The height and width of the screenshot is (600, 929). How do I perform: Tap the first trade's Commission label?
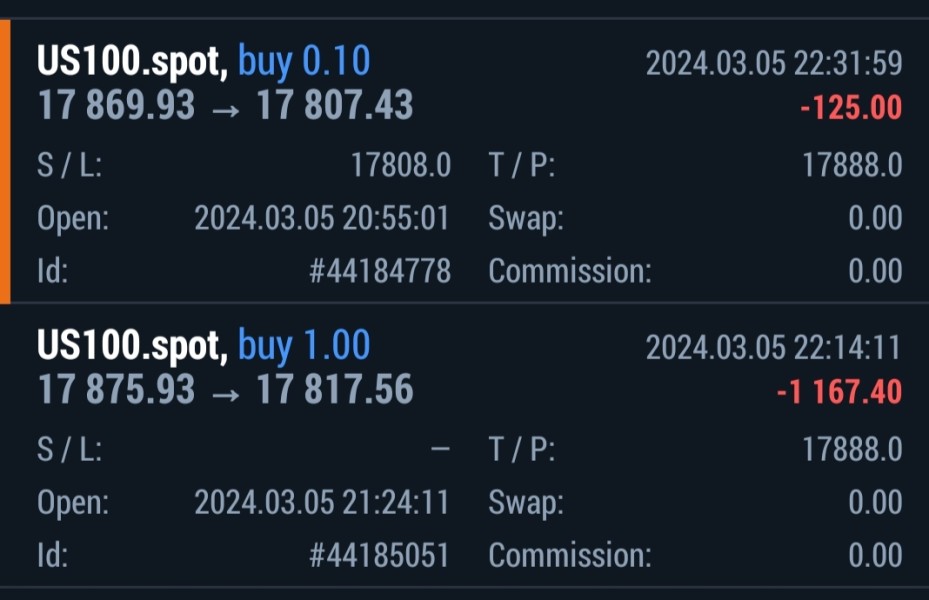[x=570, y=271]
